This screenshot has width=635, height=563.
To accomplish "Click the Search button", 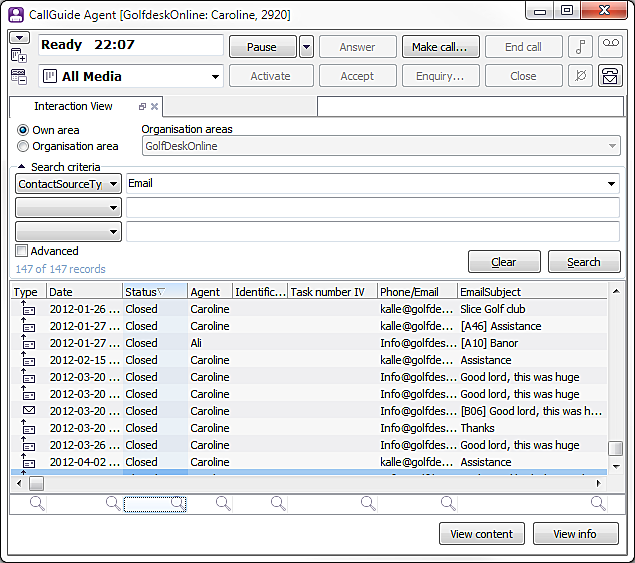I will click(584, 262).
